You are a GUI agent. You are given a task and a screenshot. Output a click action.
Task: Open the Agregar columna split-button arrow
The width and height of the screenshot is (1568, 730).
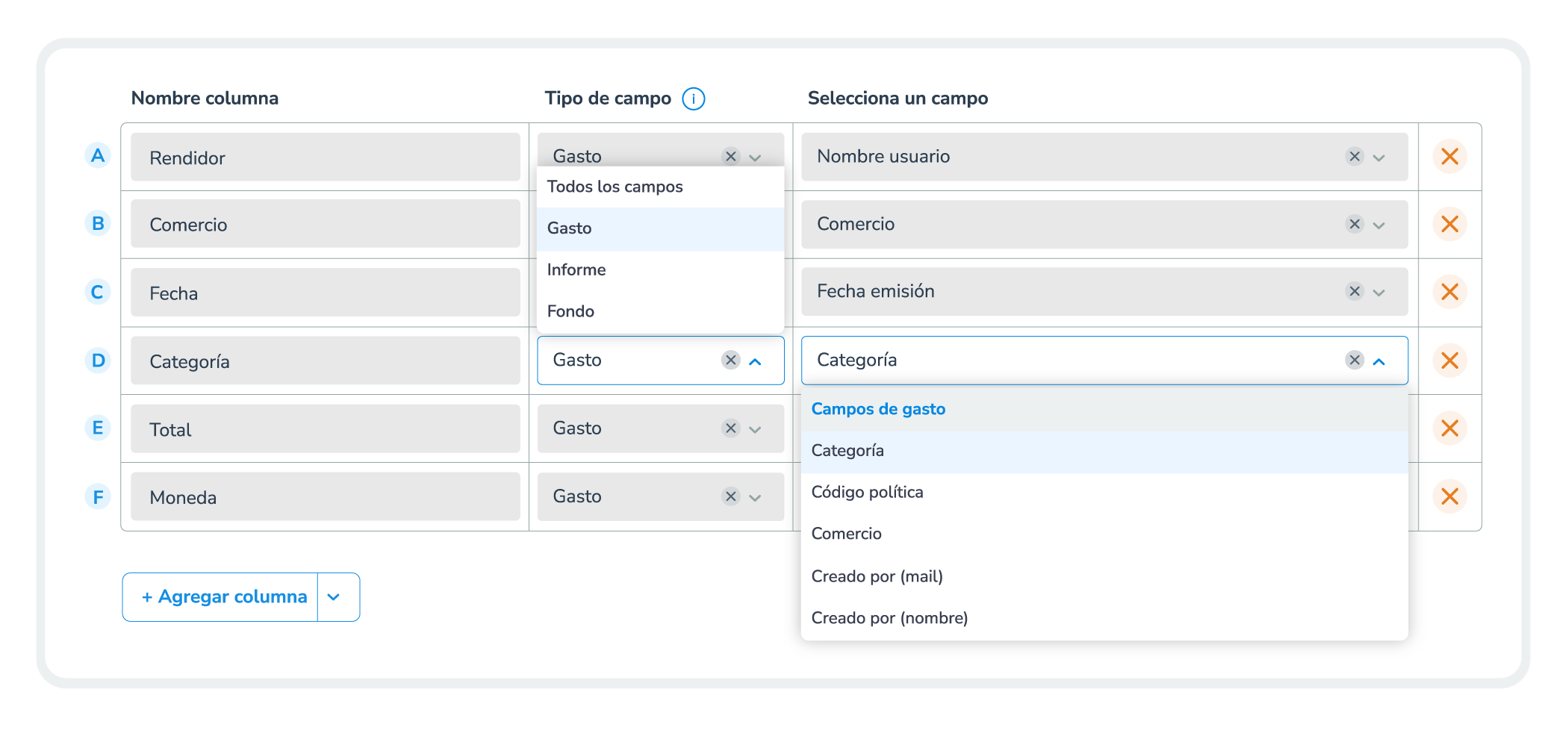pos(334,597)
